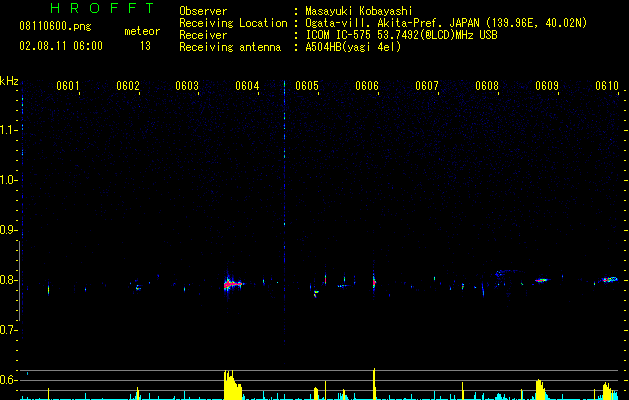Click the tall yellow power spike at 0606
629x400 pixels.
coord(374,384)
